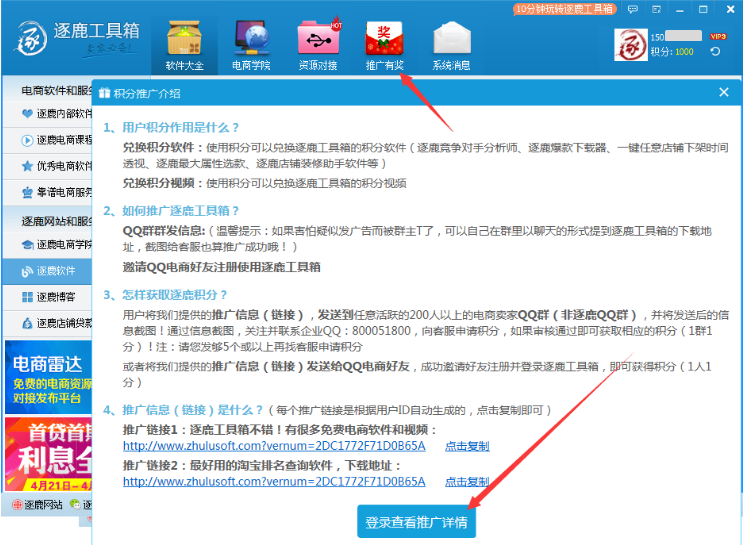
Task: Refresh the points with circular arrow icon
Action: [x=715, y=51]
